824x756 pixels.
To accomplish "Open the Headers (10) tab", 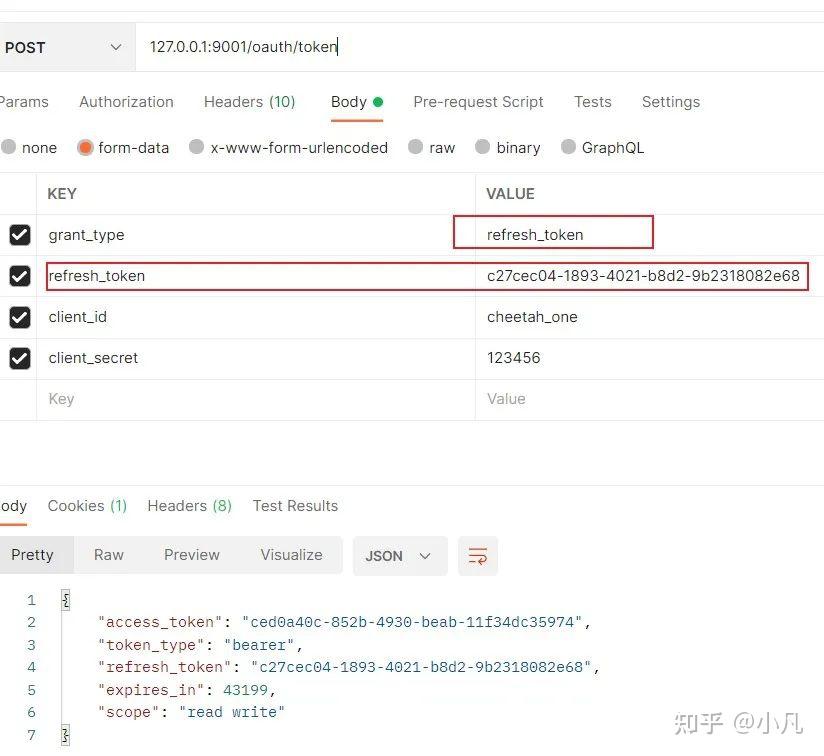I will click(x=248, y=101).
